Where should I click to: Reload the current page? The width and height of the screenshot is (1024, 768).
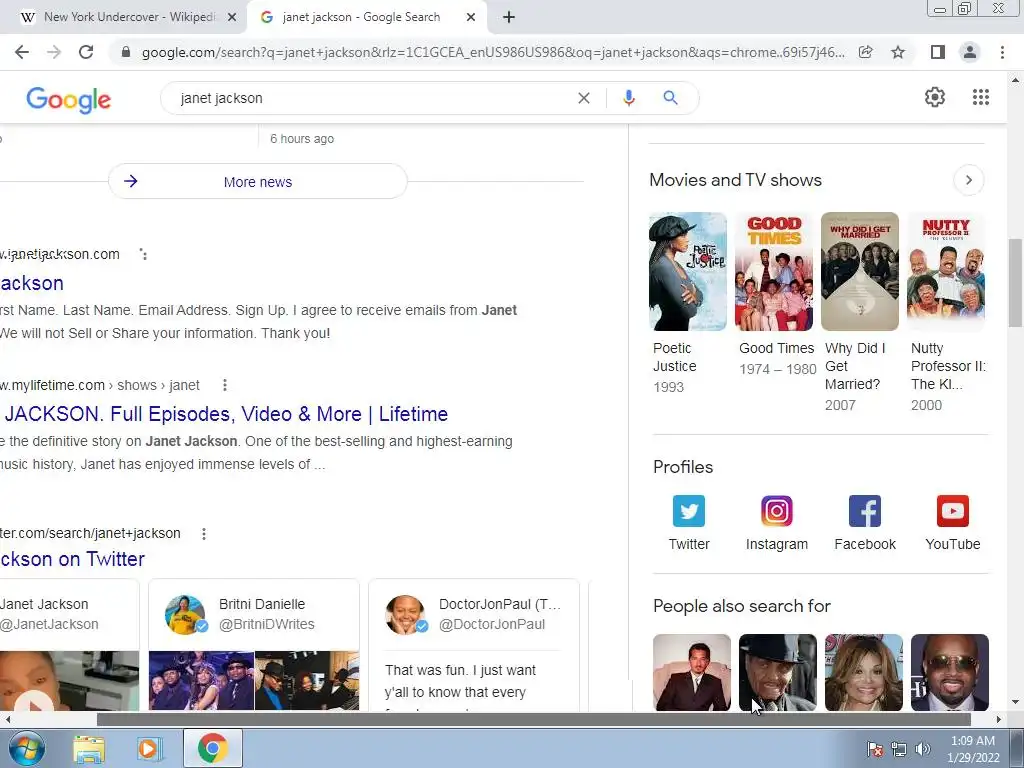[x=86, y=52]
